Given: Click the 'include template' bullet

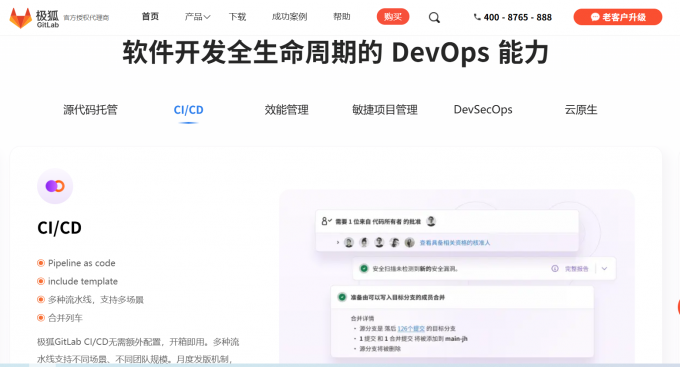Looking at the screenshot, I should [83, 281].
